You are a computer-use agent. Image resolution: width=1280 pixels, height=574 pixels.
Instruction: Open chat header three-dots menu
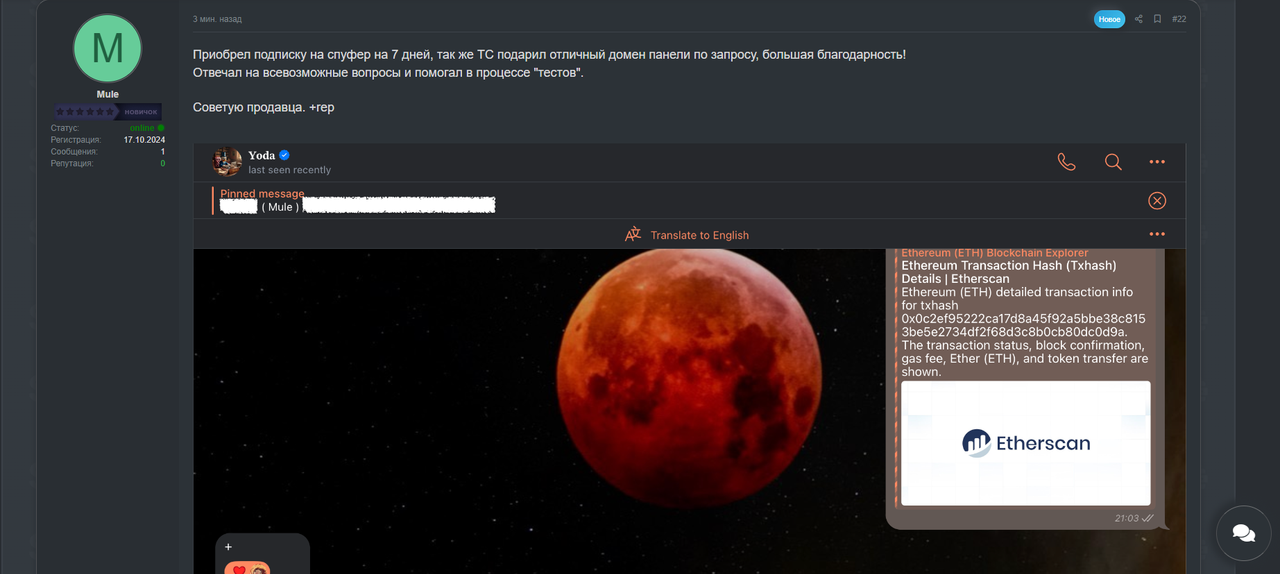(x=1157, y=162)
